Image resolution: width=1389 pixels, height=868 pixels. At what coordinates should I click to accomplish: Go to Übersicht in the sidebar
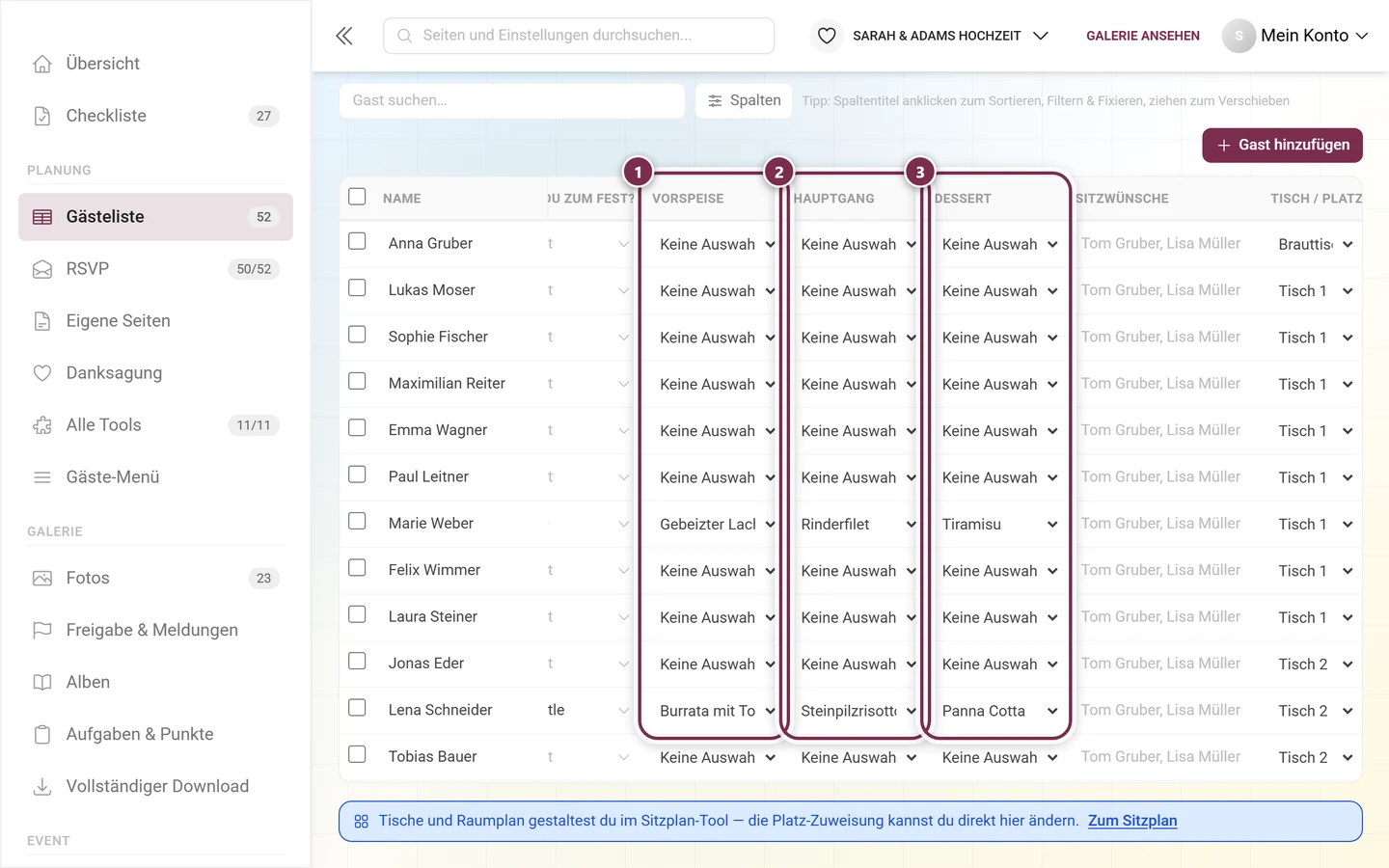pos(155,64)
